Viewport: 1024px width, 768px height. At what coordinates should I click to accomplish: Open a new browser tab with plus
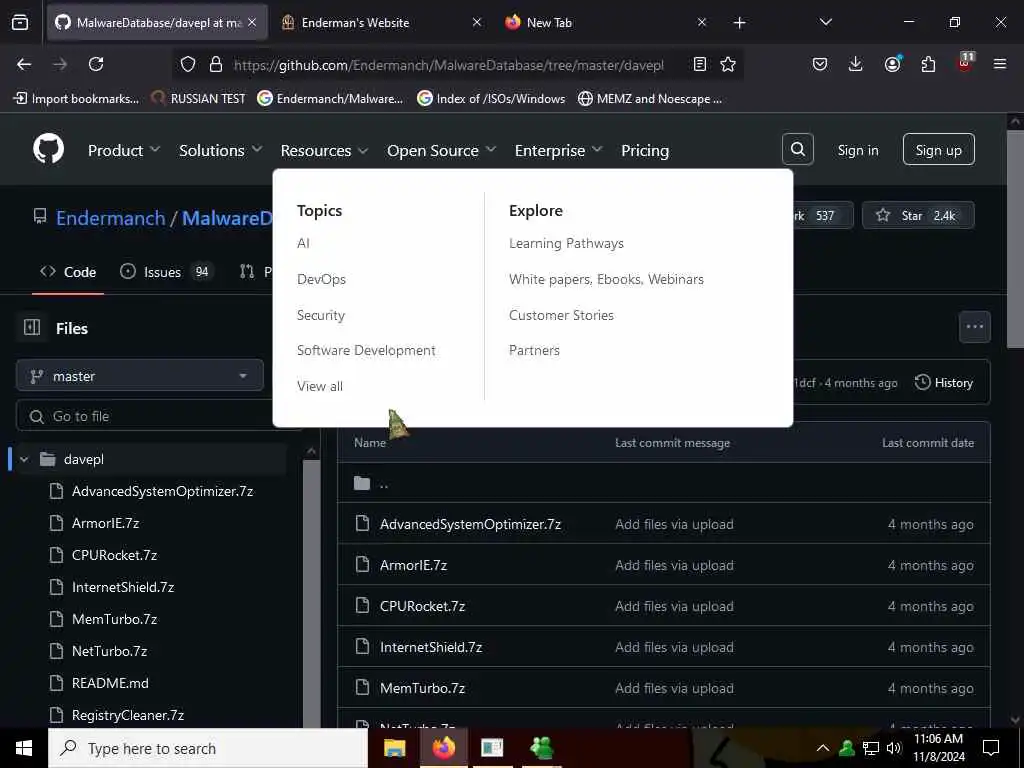[x=739, y=23]
